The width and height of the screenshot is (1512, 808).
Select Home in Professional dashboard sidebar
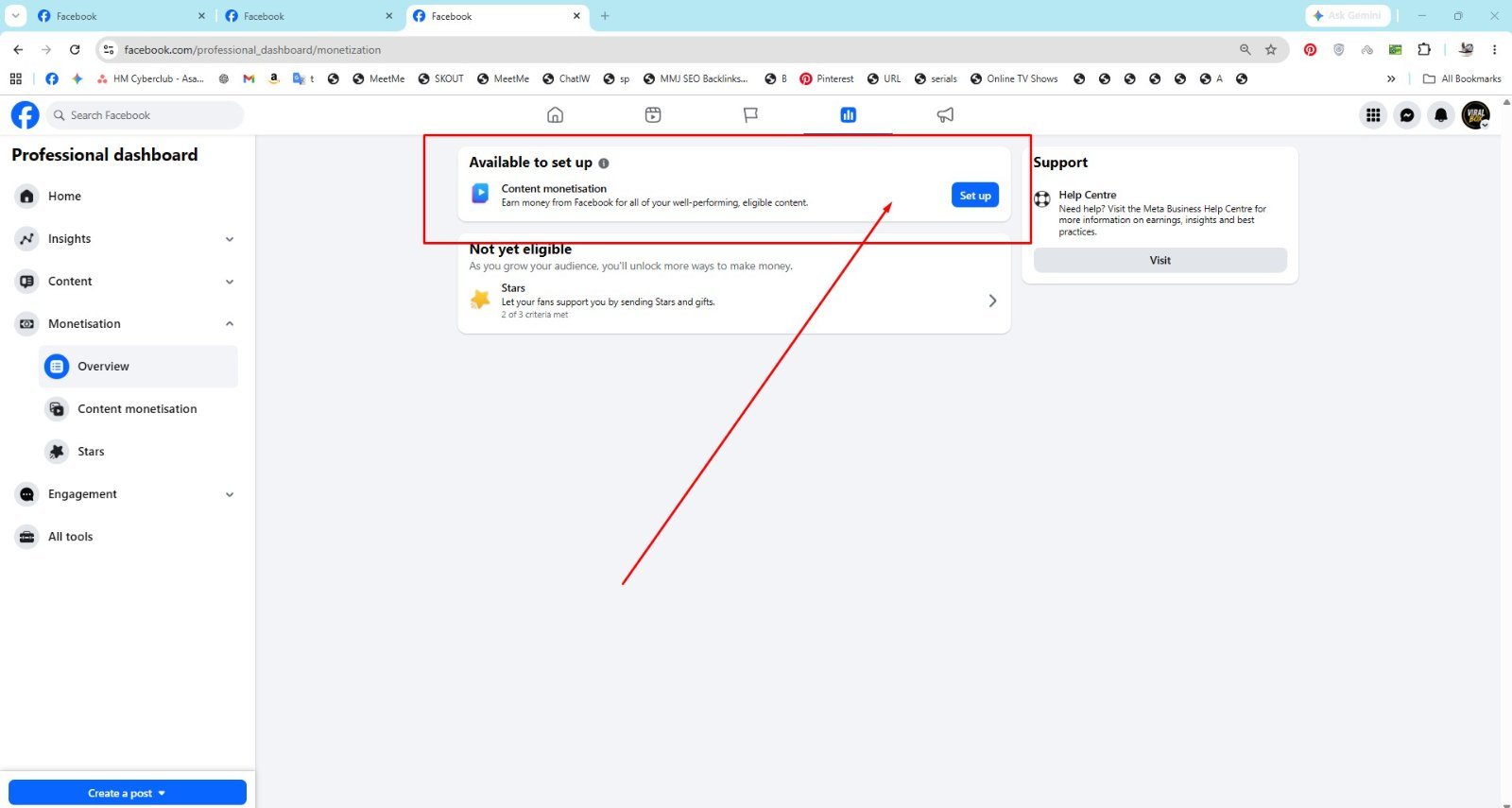coord(125,197)
